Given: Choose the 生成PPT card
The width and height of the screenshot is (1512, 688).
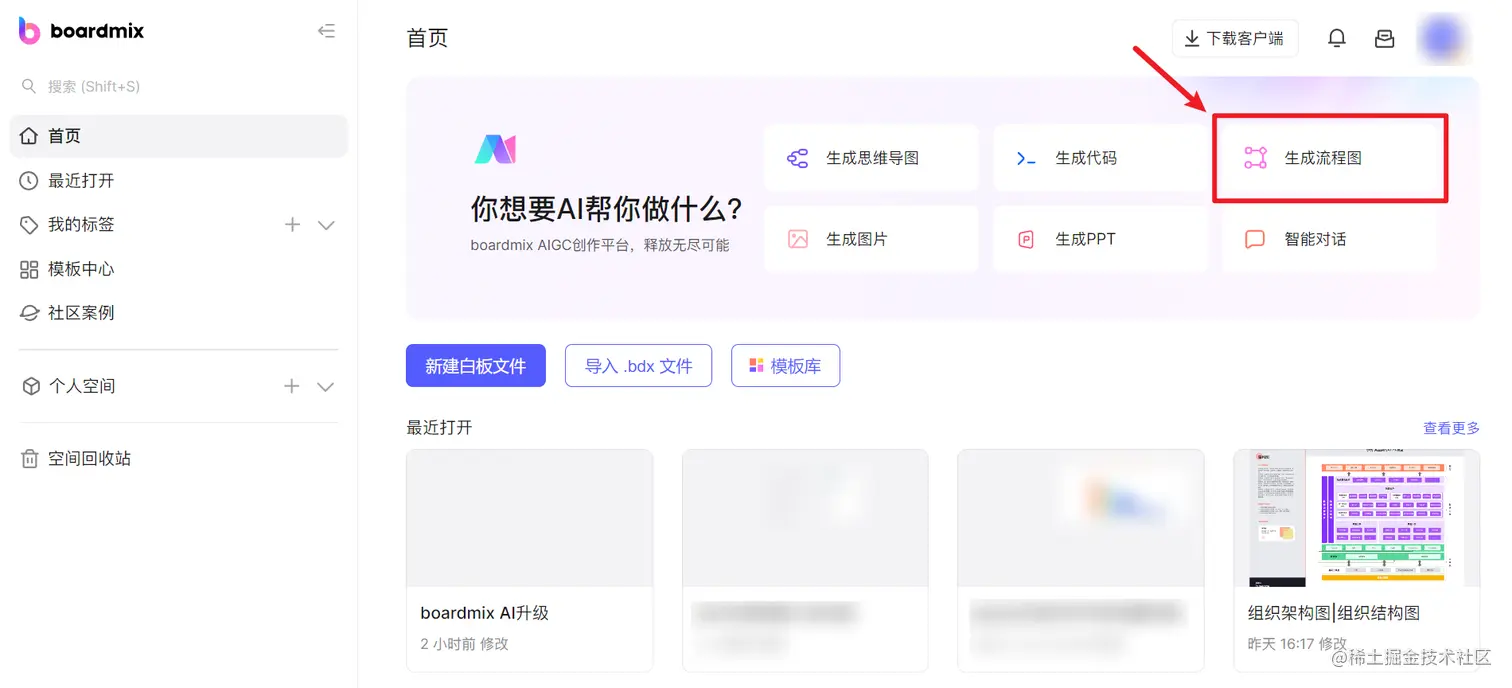Looking at the screenshot, I should point(1100,239).
